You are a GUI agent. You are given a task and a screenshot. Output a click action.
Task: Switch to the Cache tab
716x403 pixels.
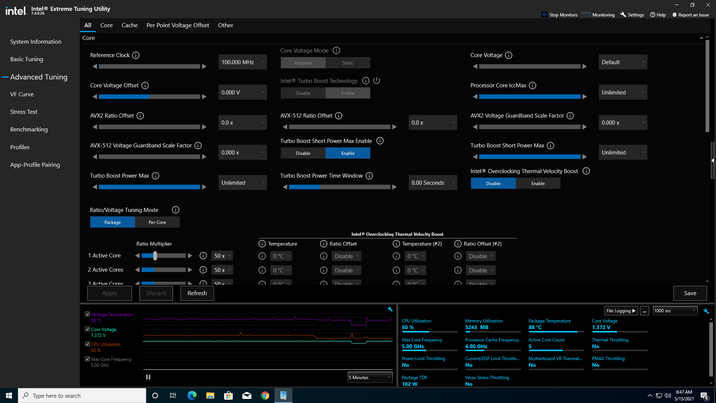(130, 26)
